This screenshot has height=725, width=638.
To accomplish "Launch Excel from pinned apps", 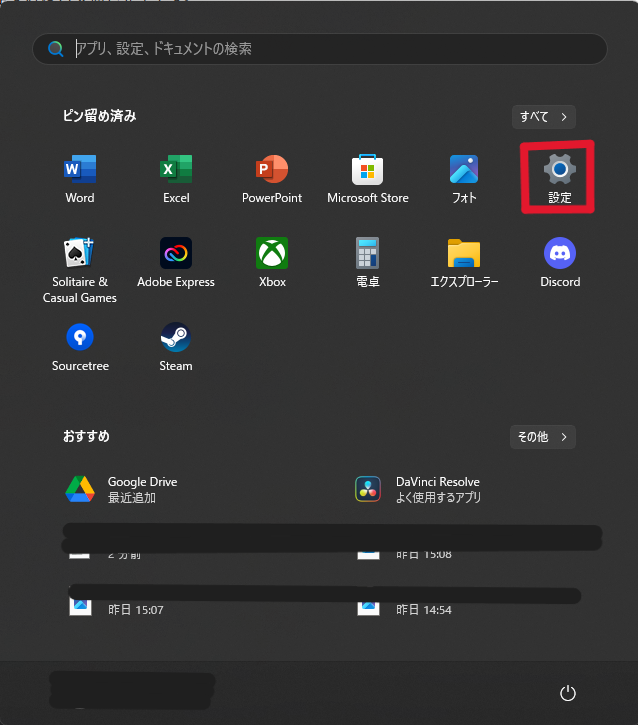I will click(176, 179).
